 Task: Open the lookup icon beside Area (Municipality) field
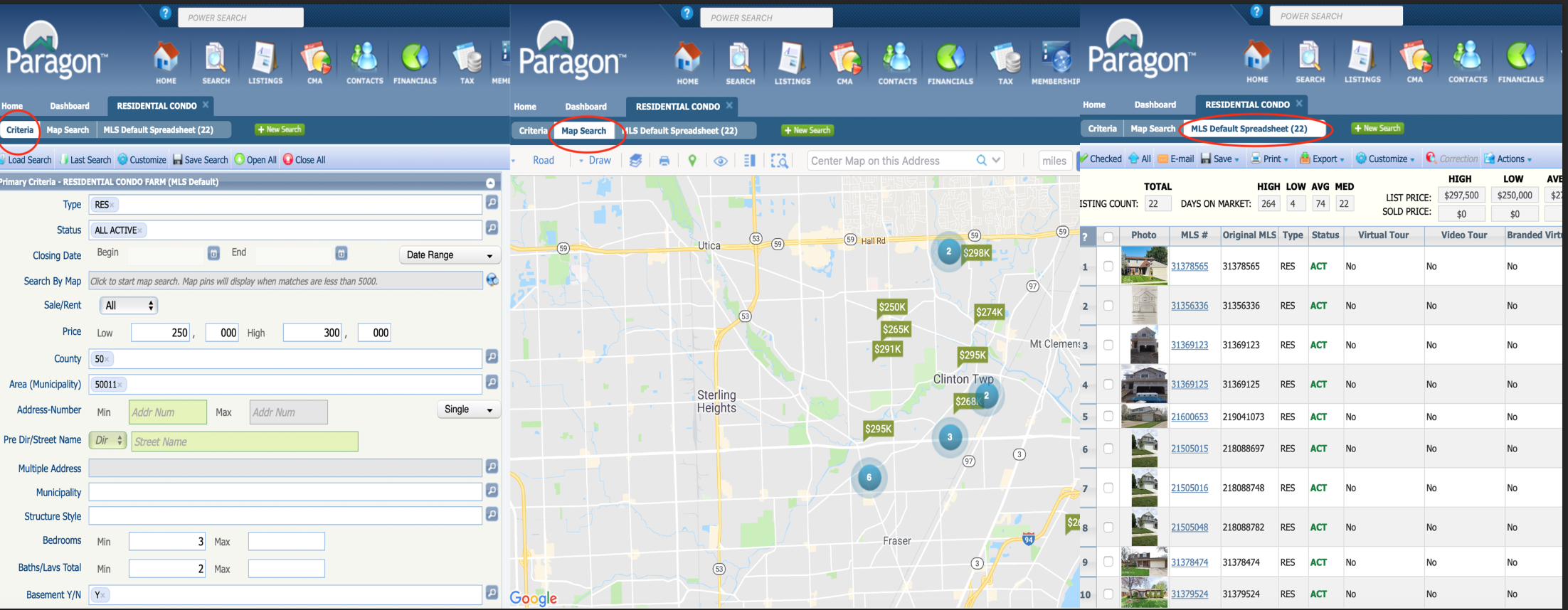coord(492,382)
